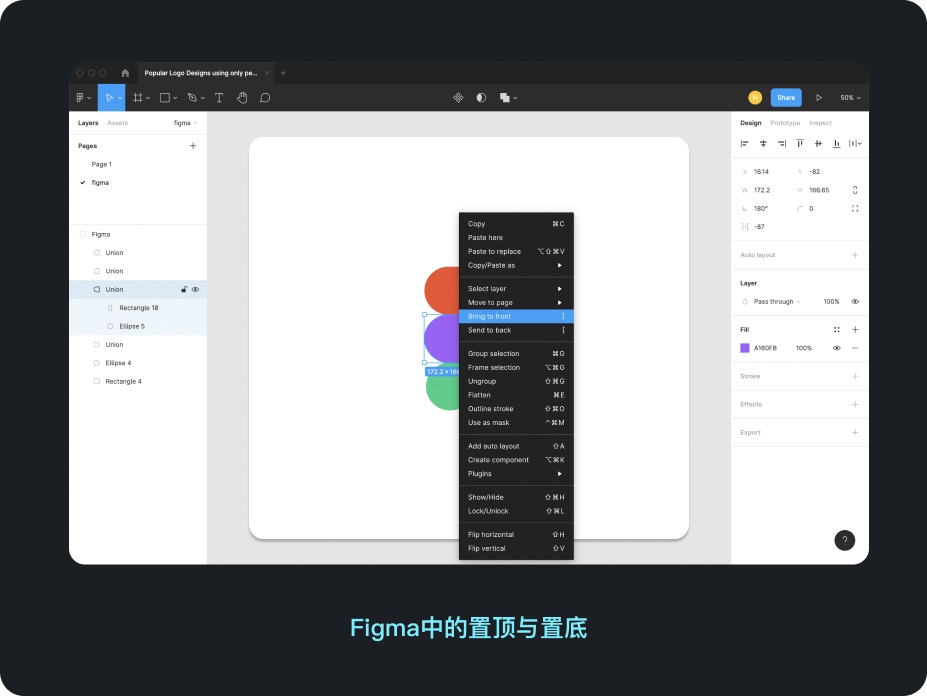Choose Send to back from context menu

point(490,330)
